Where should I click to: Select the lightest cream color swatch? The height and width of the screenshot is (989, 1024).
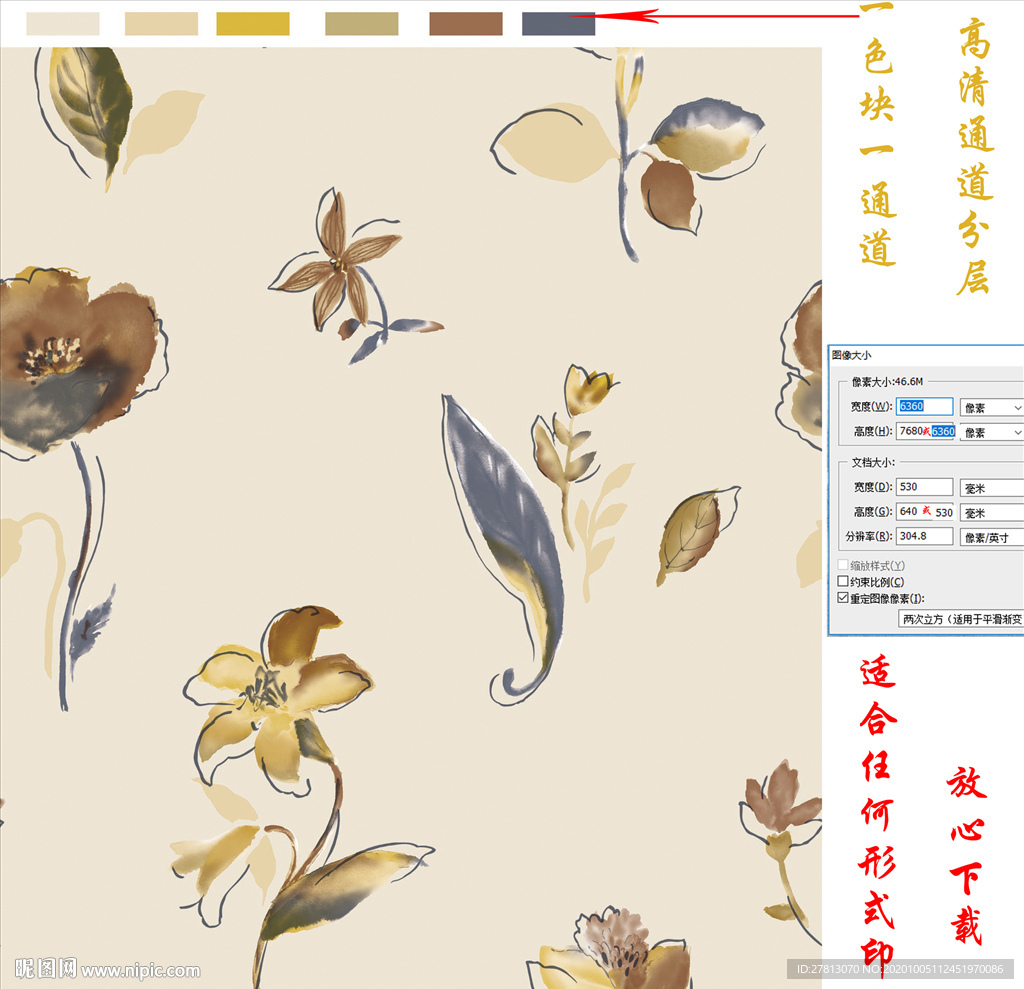pos(63,24)
